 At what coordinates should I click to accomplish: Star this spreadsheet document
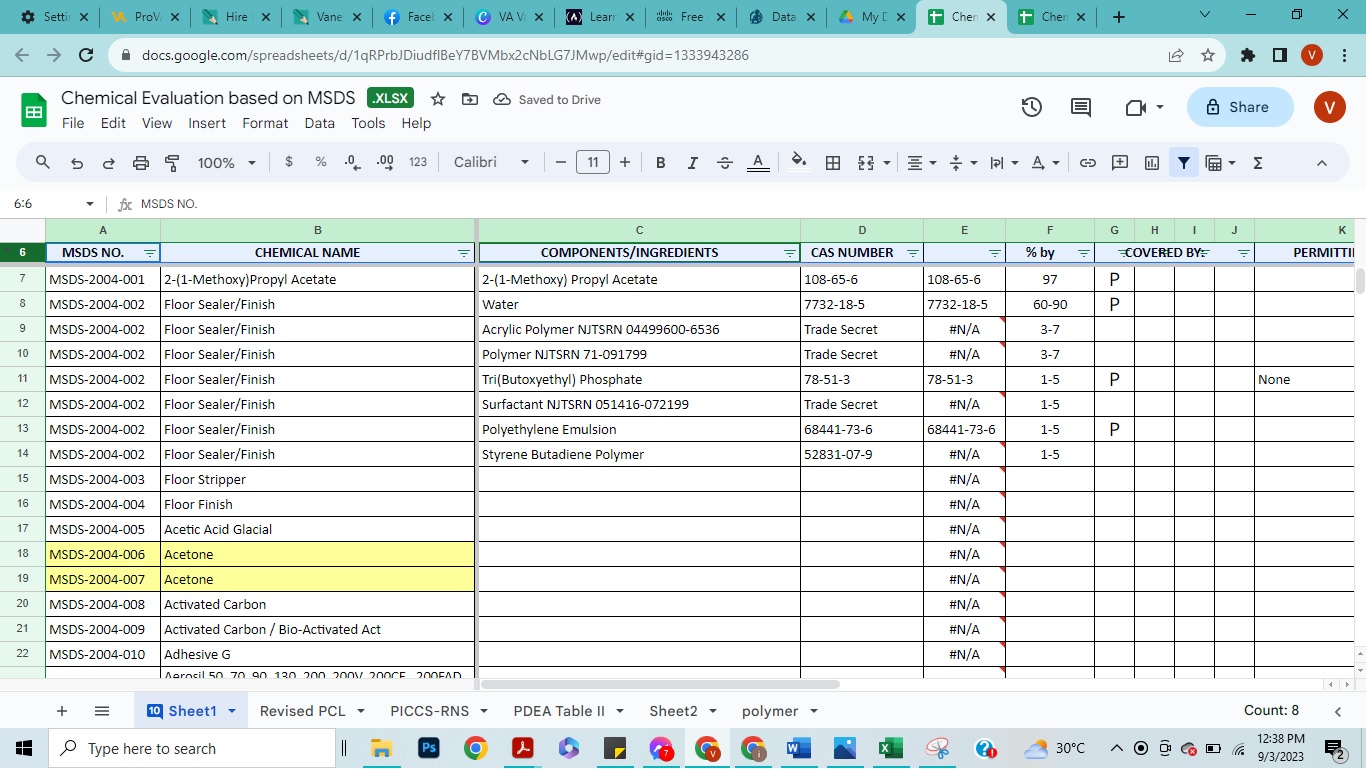pyautogui.click(x=438, y=99)
